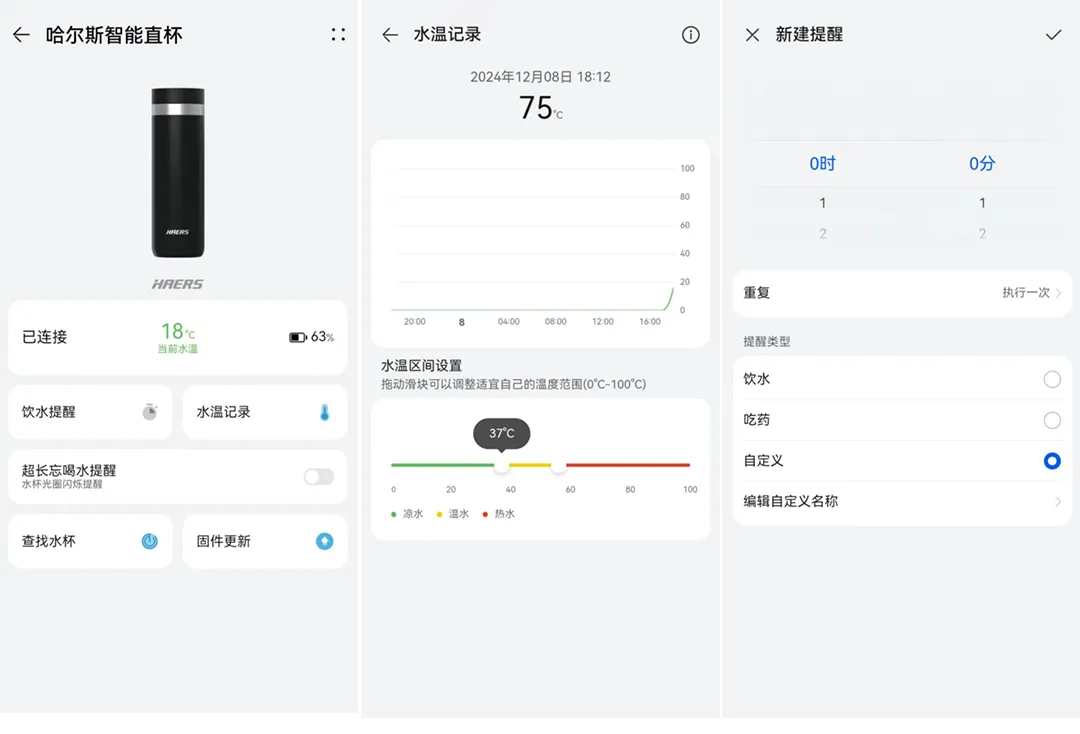Click the 哈尔斯智能直杯 title

point(114,35)
